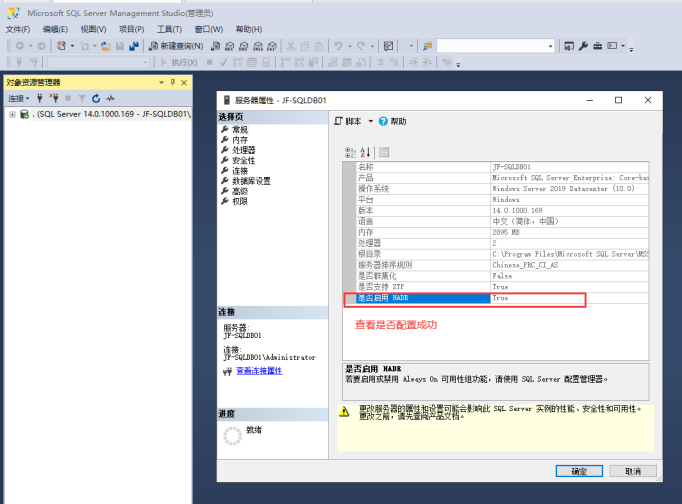Click the alphabetical A-Z sort icon
This screenshot has height=504, width=682.
[365, 152]
